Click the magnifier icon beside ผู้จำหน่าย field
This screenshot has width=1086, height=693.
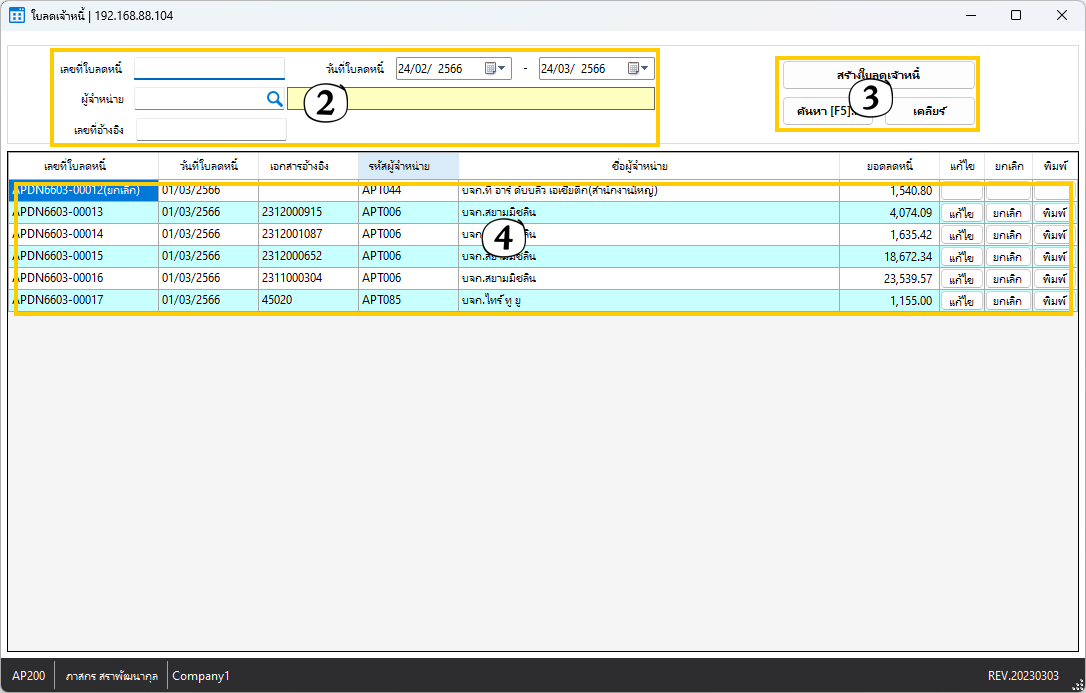[x=274, y=98]
